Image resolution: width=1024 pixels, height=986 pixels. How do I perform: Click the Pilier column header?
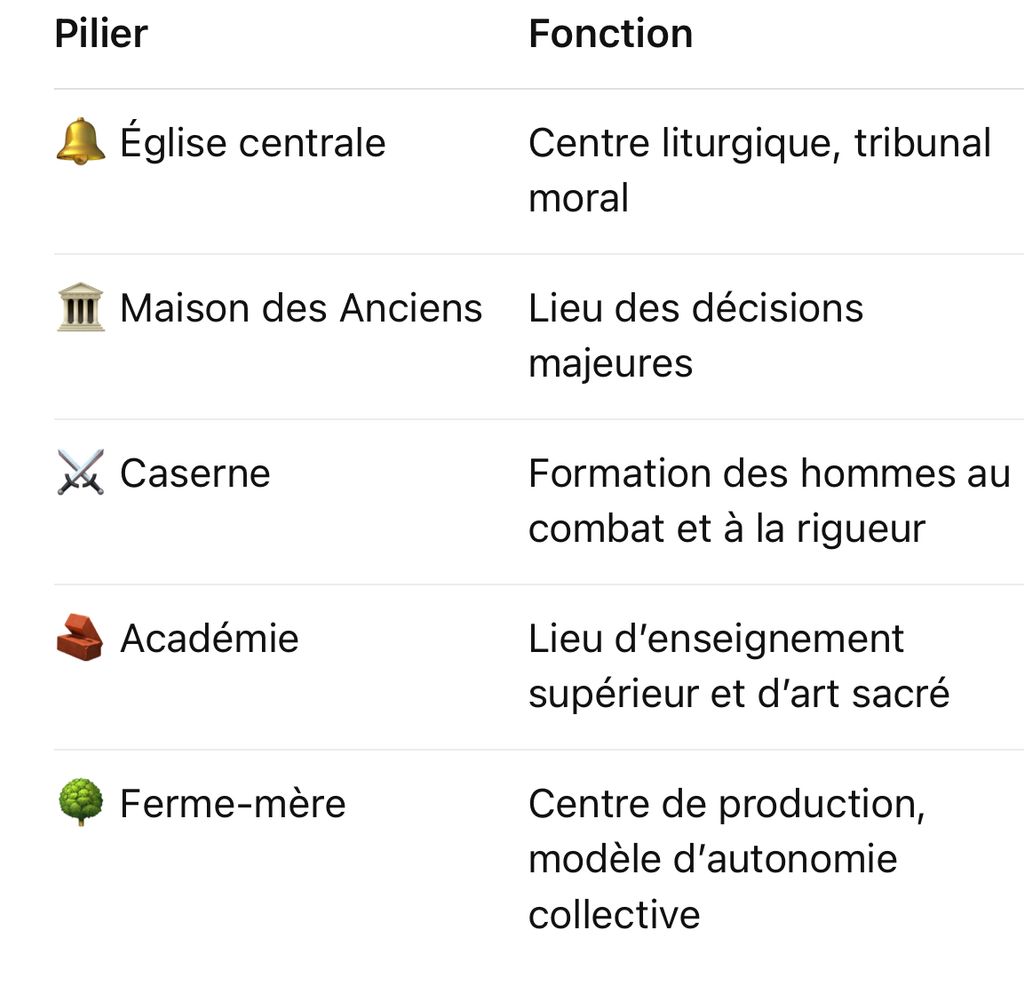(x=101, y=34)
